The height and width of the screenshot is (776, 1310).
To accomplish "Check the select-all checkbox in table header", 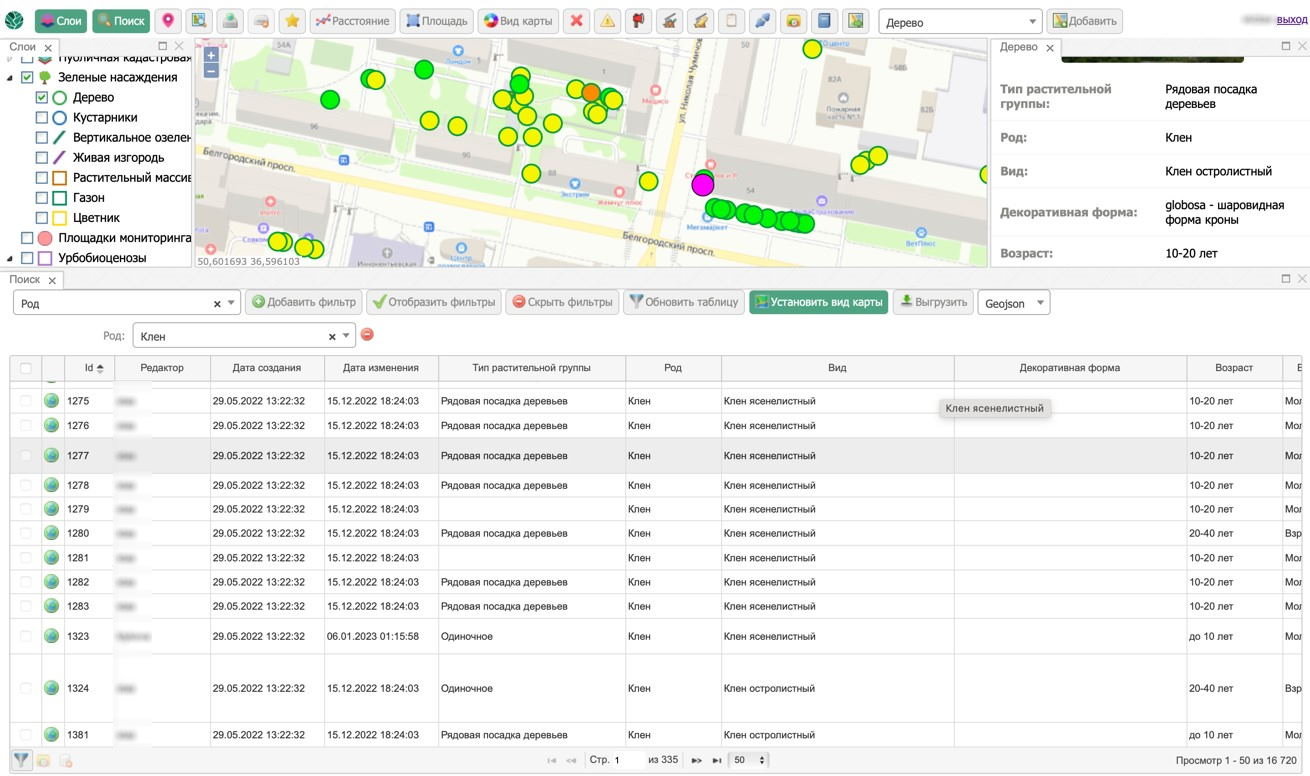I will (26, 368).
